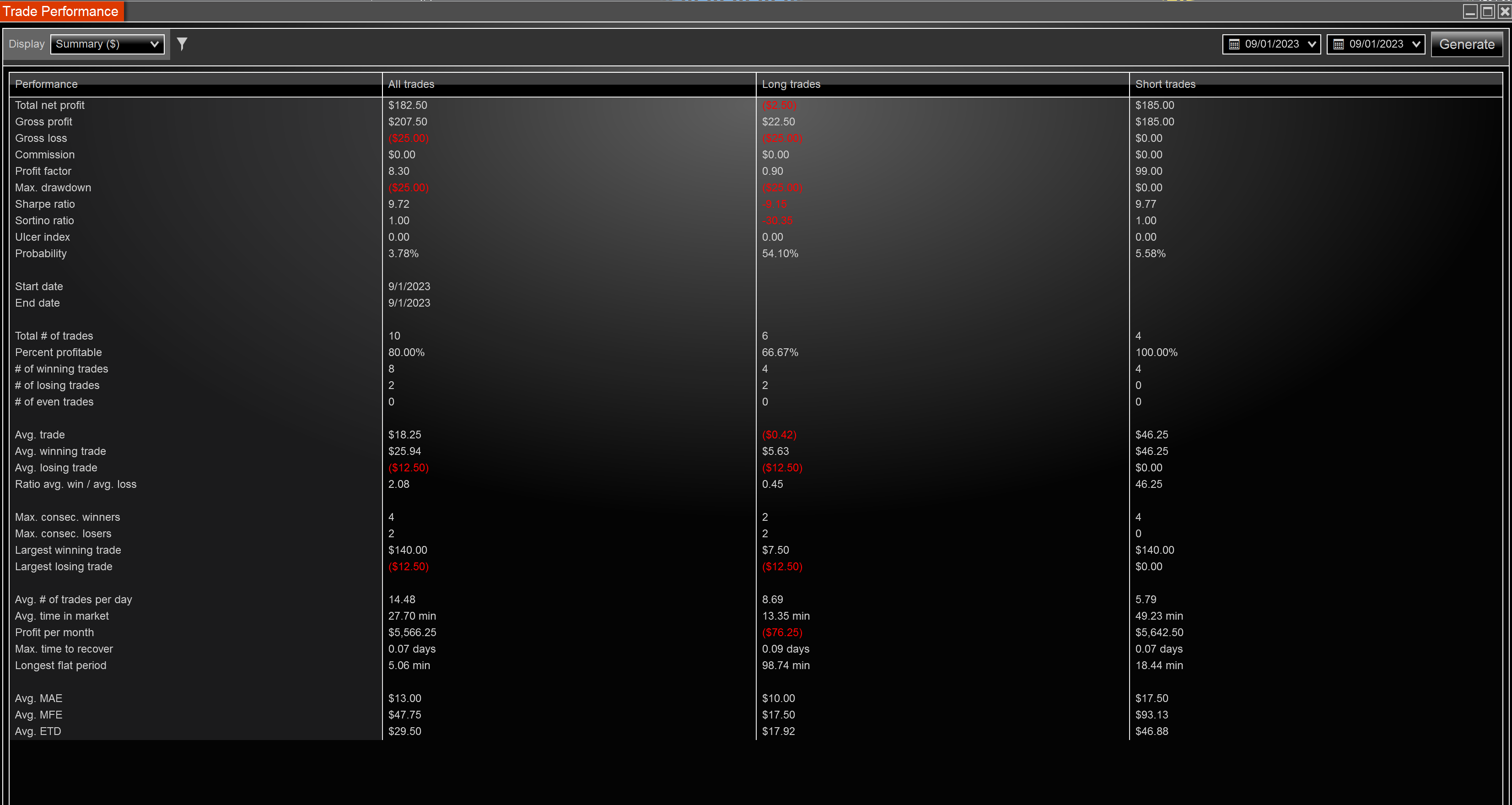Screen dimensions: 1512x805
Task: Select the # of winning trades label
Action: pyautogui.click(x=62, y=368)
